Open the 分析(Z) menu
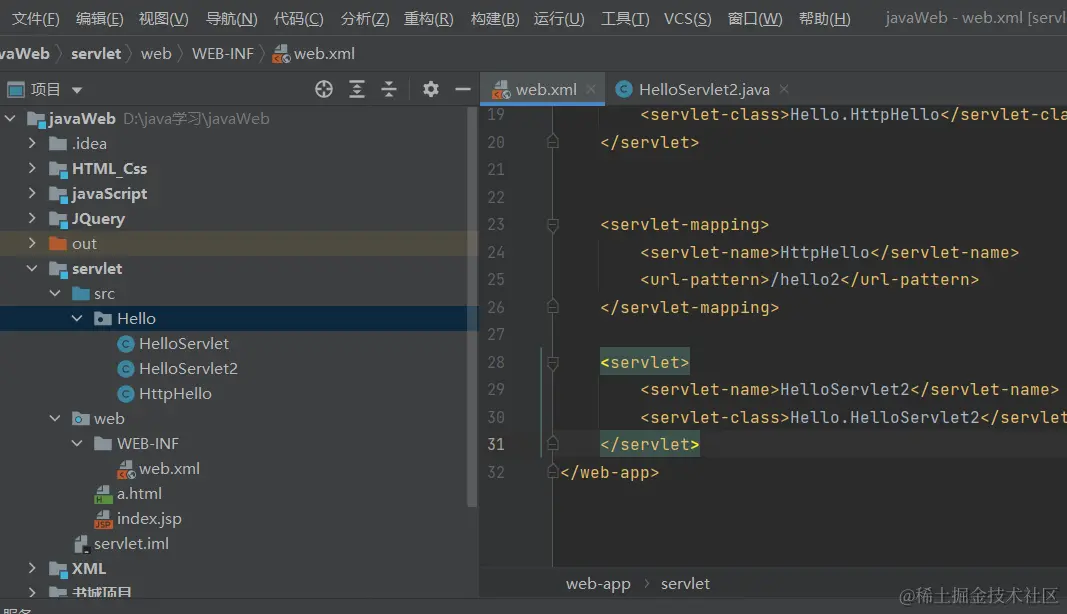This screenshot has height=614, width=1067. [365, 18]
